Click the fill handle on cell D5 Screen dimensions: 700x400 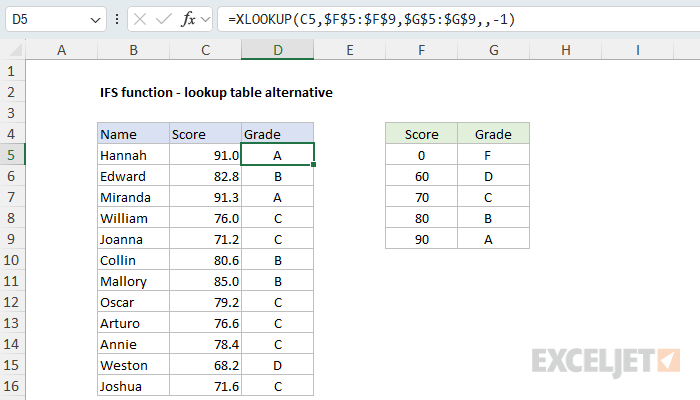pos(313,164)
